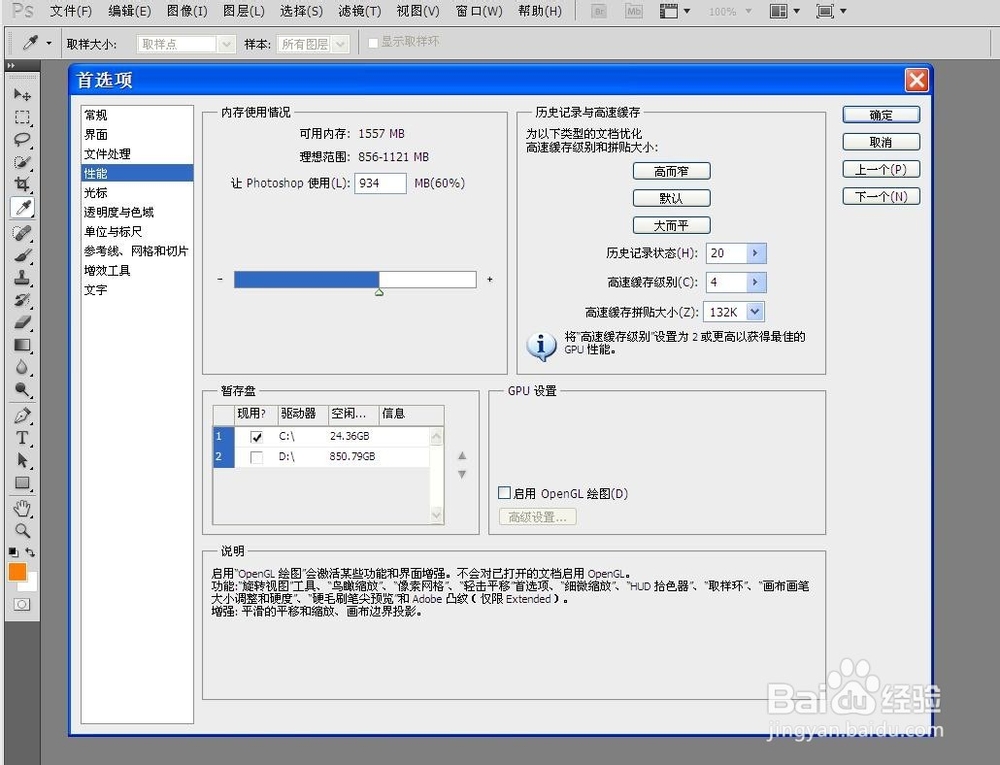Image resolution: width=1000 pixels, height=765 pixels.
Task: Select the Type tool
Action: pyautogui.click(x=22, y=438)
